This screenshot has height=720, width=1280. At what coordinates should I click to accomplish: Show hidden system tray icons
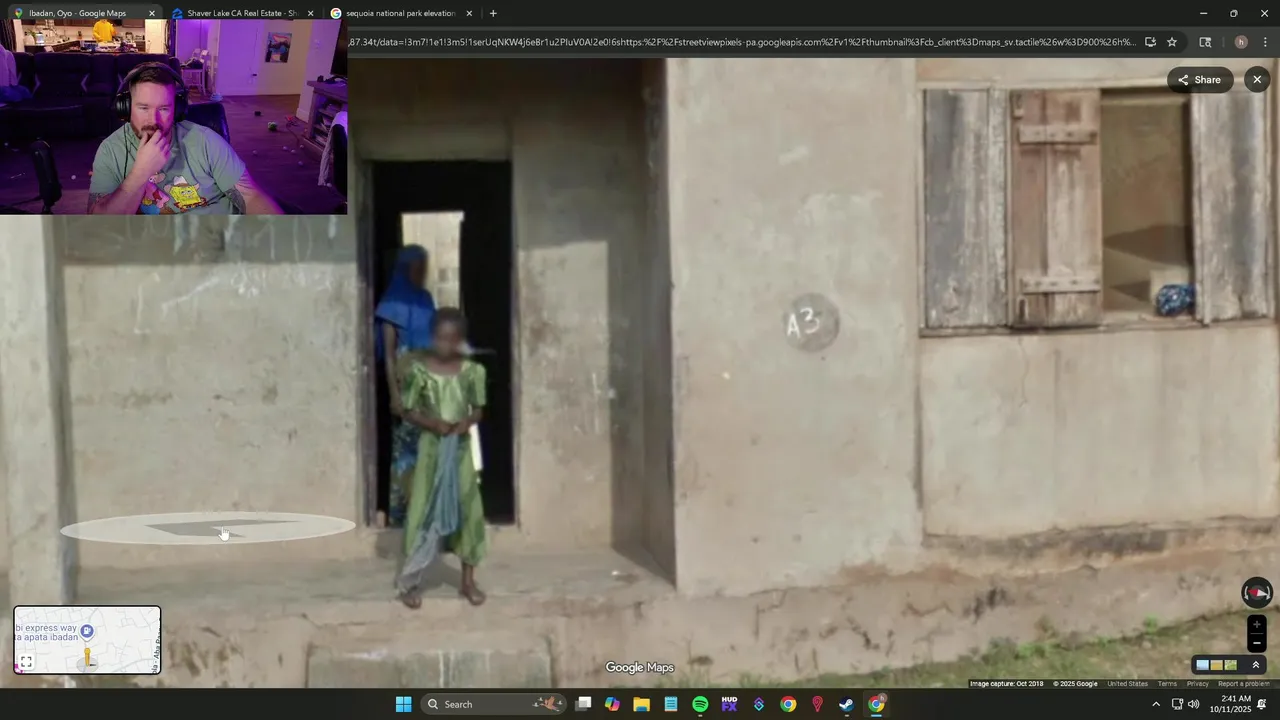1156,704
